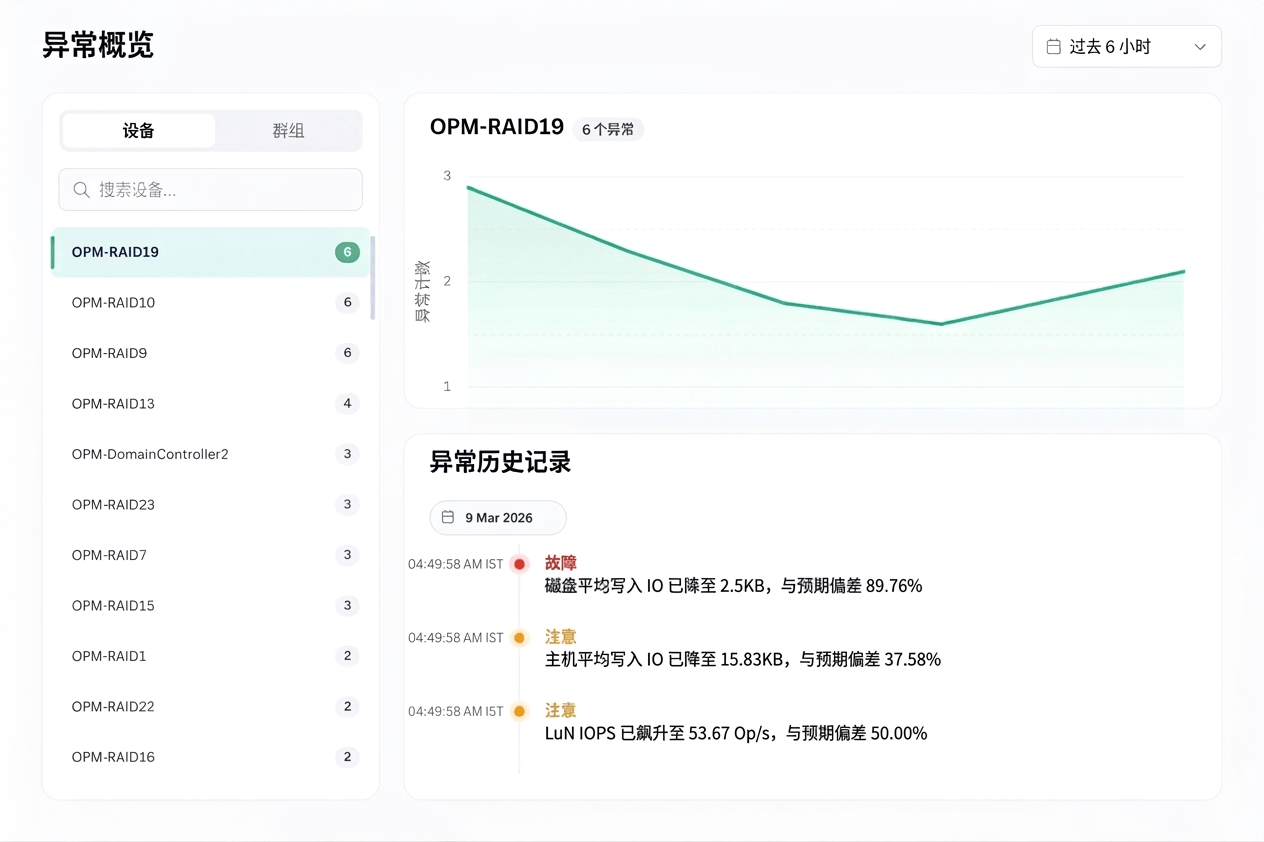Click the 6 个异常 badge beside OPM-RAID19 title
The width and height of the screenshot is (1264, 842).
(608, 129)
